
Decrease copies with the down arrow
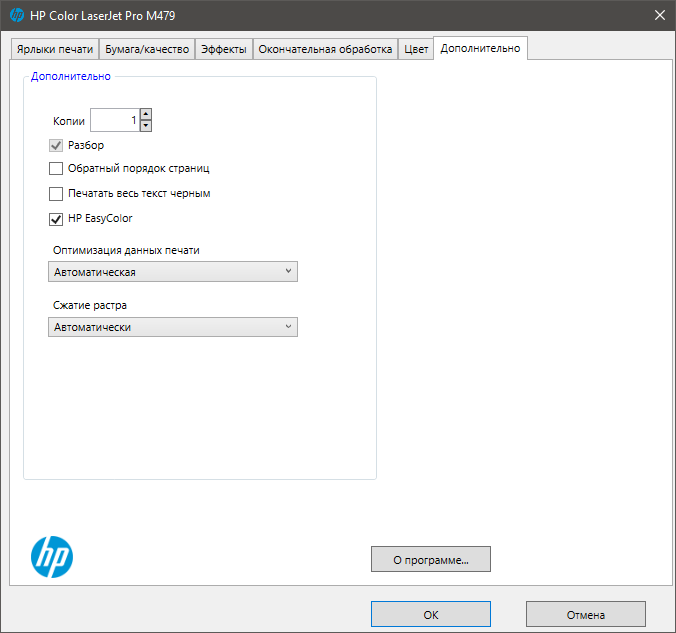146,126
